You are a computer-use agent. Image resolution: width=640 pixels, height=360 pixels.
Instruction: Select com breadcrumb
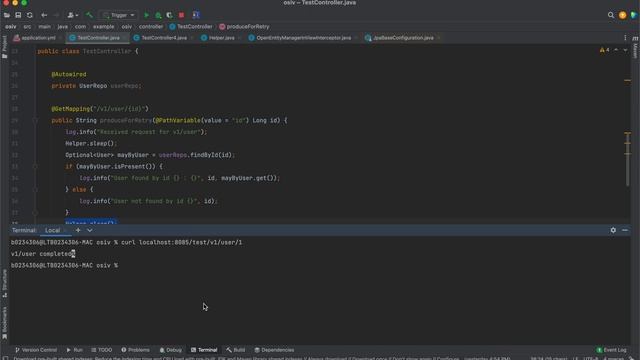coord(80,27)
